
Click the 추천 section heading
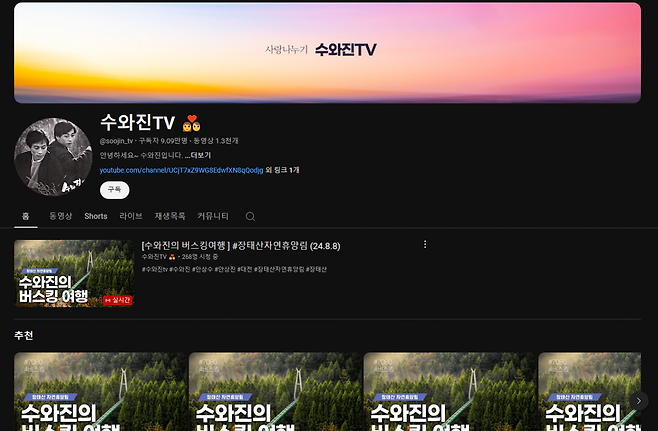(24, 335)
